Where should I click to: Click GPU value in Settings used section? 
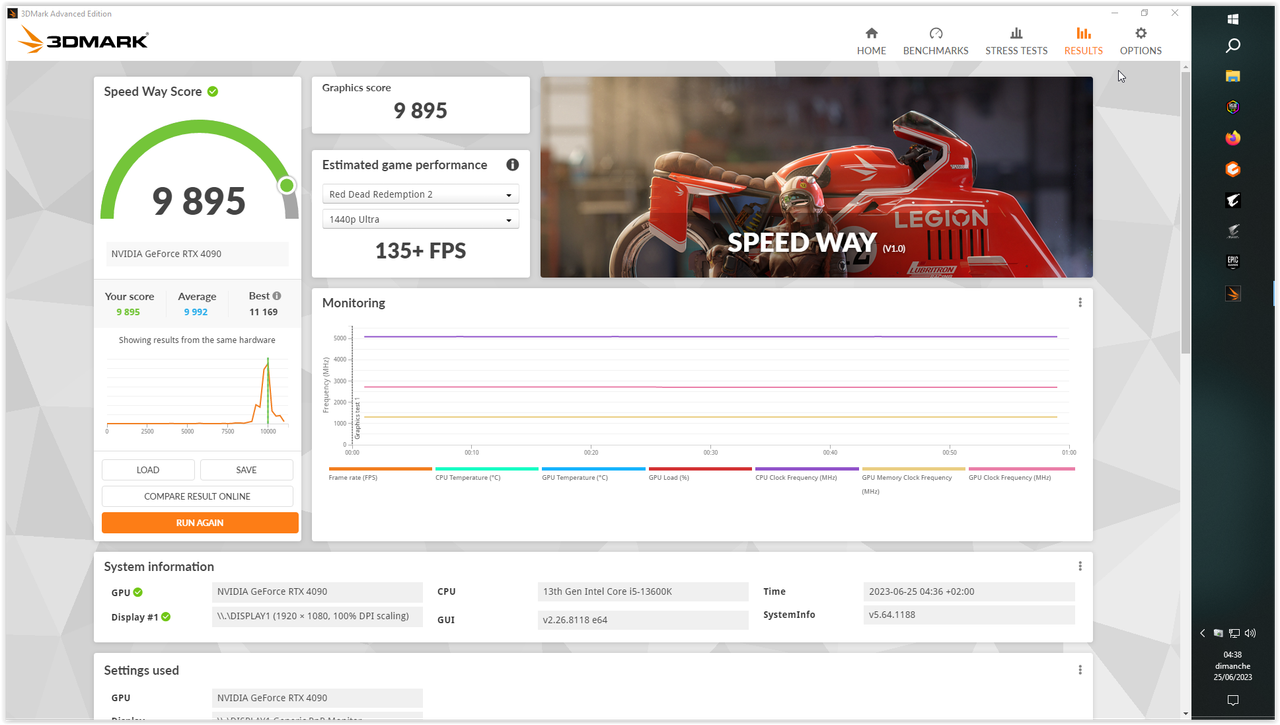[317, 698]
